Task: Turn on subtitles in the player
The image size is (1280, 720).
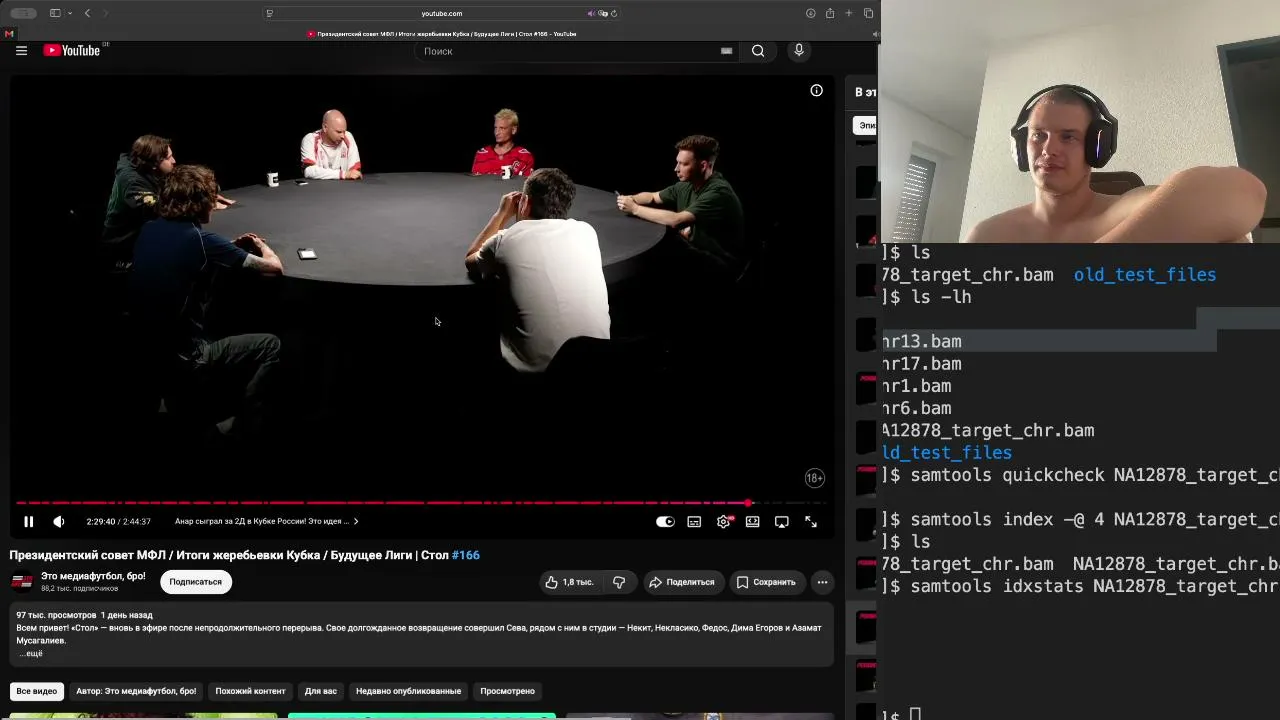Action: [694, 521]
